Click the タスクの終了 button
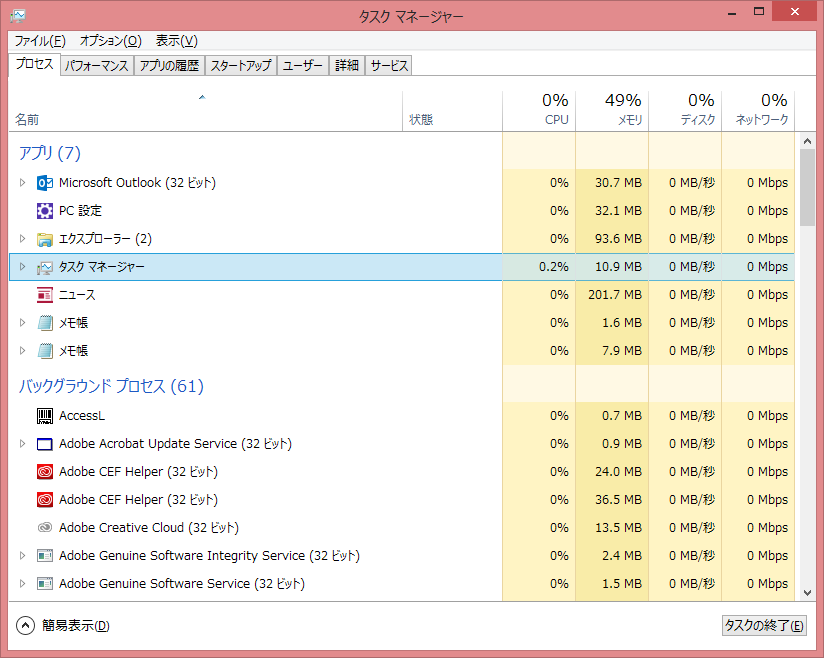Image resolution: width=824 pixels, height=658 pixels. [763, 626]
